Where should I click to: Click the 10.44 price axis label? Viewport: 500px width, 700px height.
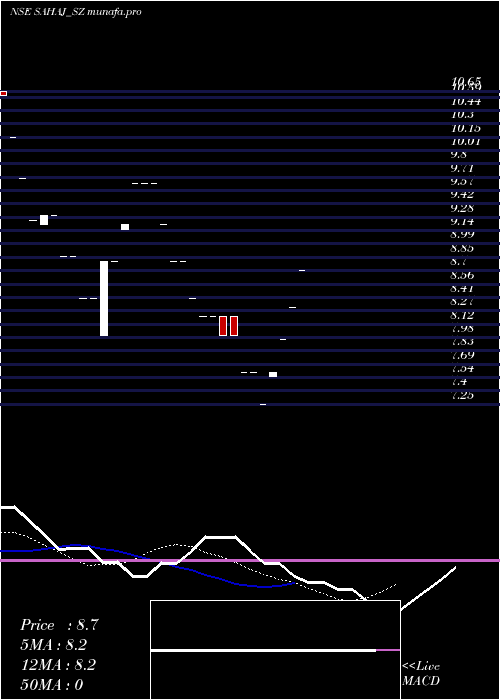click(466, 102)
